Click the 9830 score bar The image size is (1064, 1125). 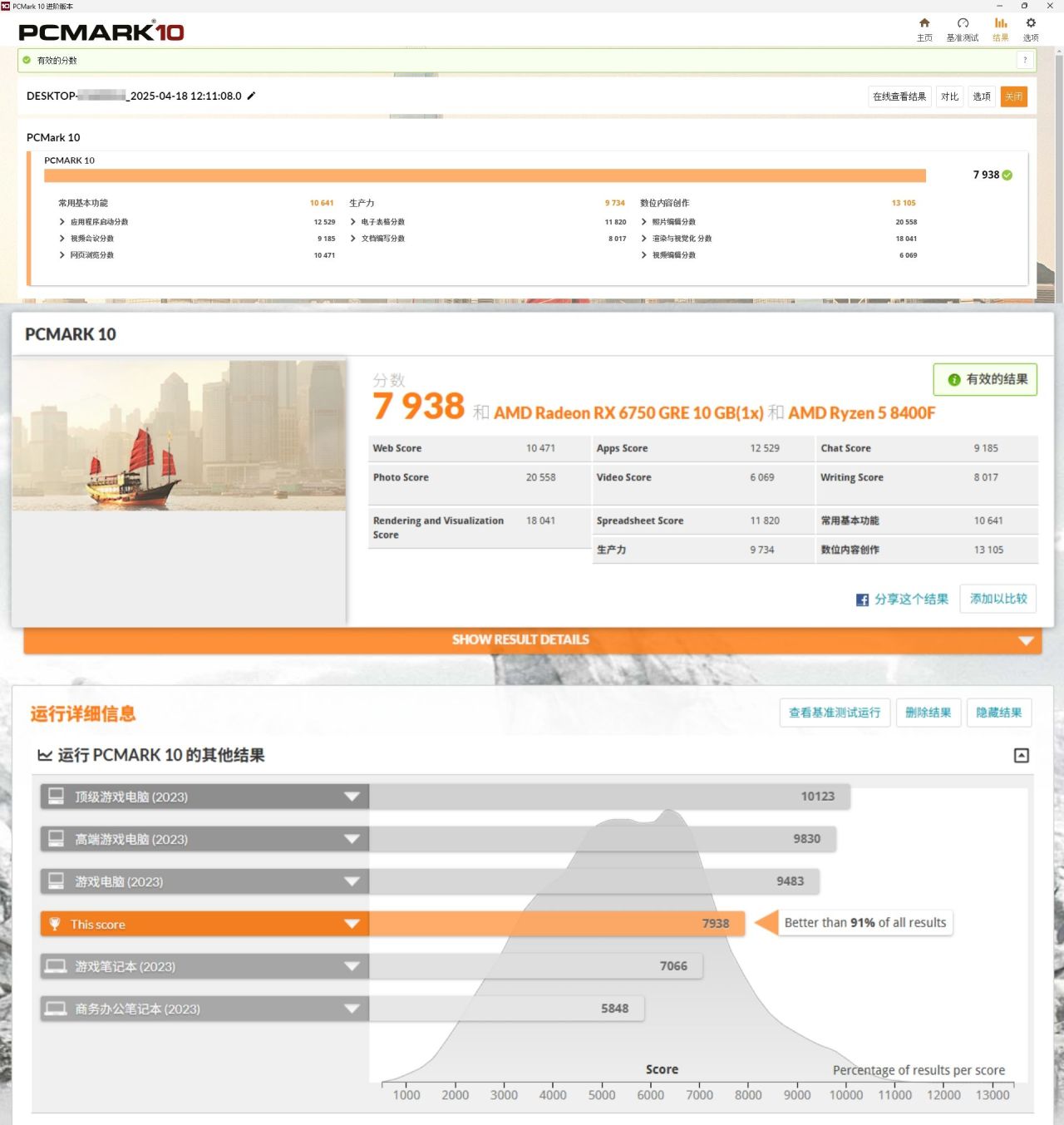pos(603,839)
